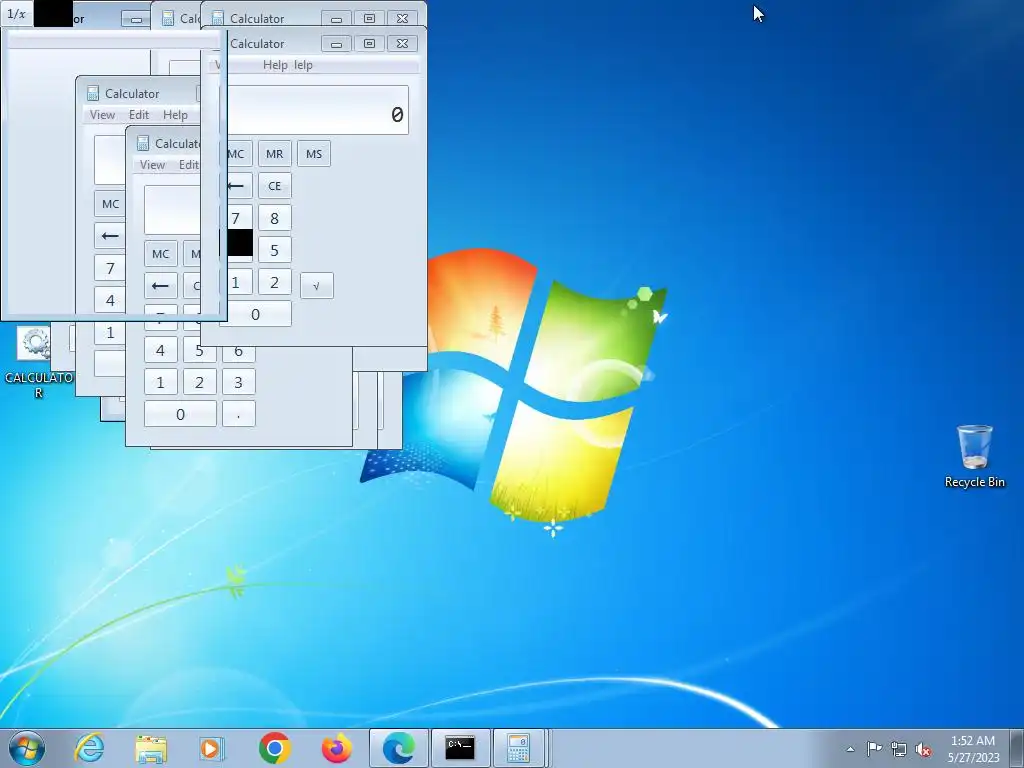The height and width of the screenshot is (768, 1024).
Task: Click digit 2 beside the 3 key
Action: 199,382
